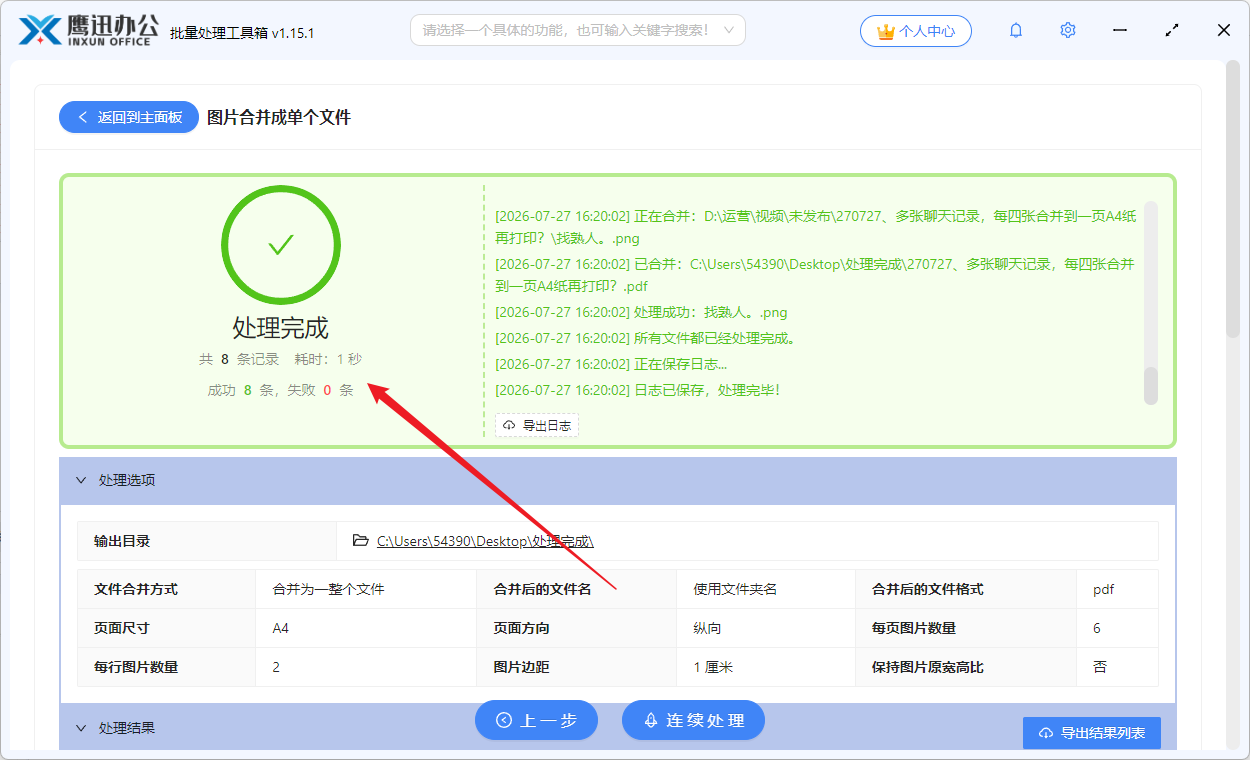Click the 使用文件夹名 value cell
Image resolution: width=1250 pixels, height=760 pixels.
766,589
